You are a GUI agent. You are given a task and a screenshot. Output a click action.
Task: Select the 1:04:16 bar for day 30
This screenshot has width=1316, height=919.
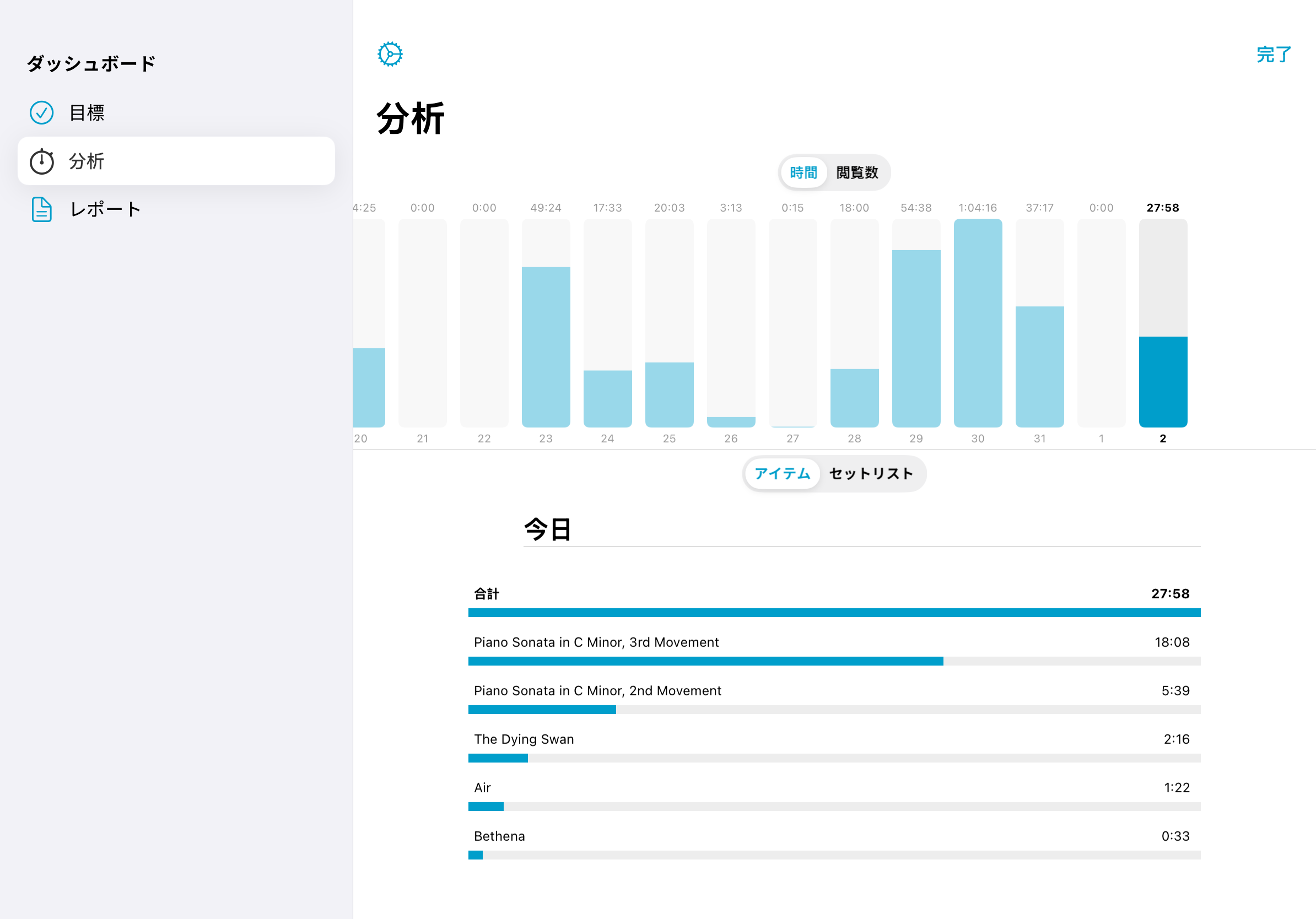coord(978,323)
